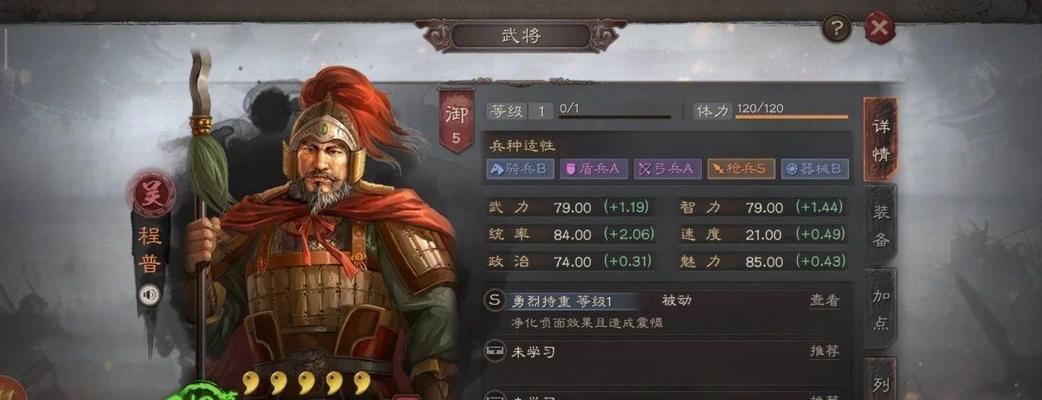Image resolution: width=1042 pixels, height=400 pixels.
Task: Switch to the 详情 details tab
Action: pyautogui.click(x=881, y=140)
